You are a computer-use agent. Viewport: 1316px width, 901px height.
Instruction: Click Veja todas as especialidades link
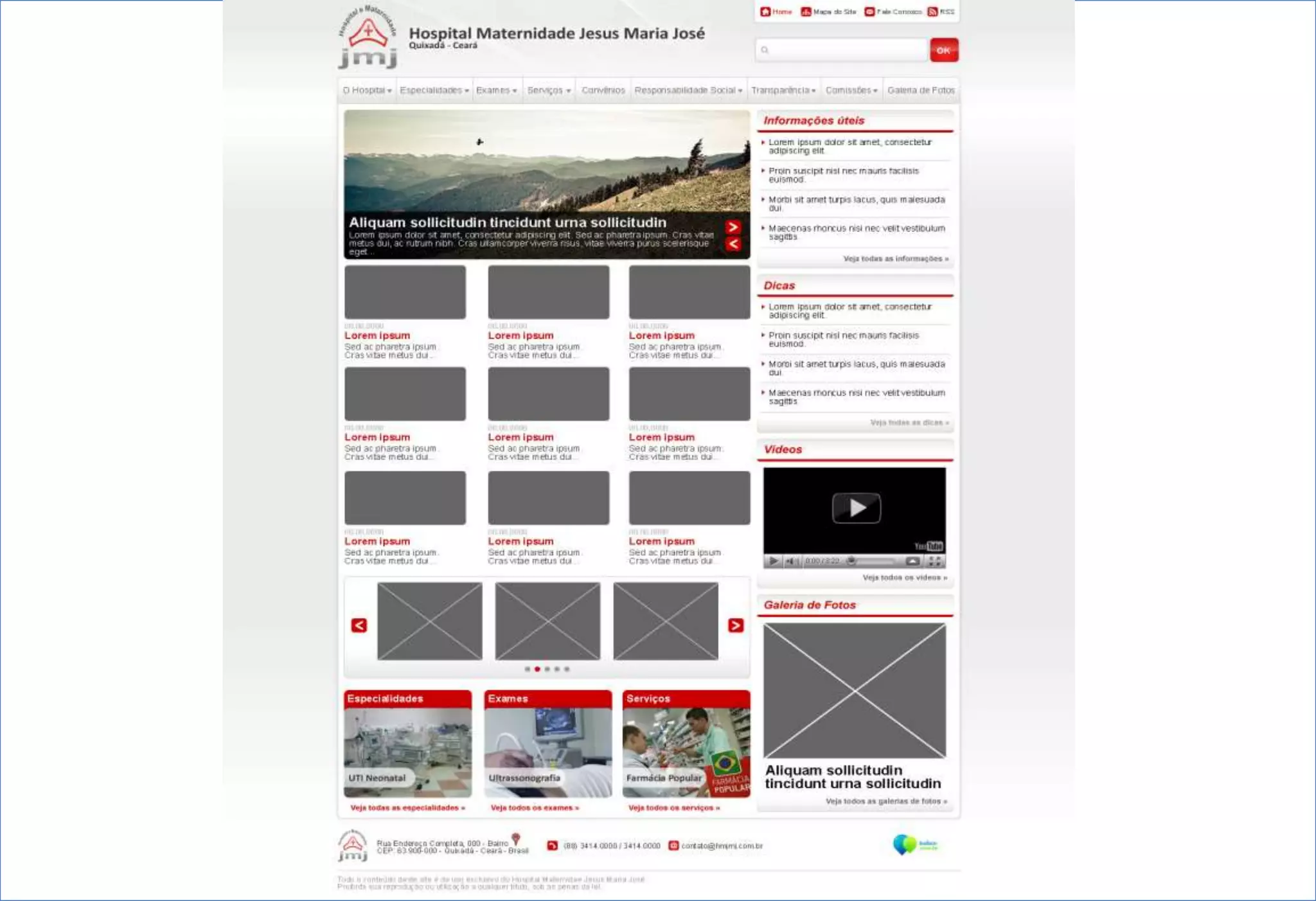pos(407,808)
